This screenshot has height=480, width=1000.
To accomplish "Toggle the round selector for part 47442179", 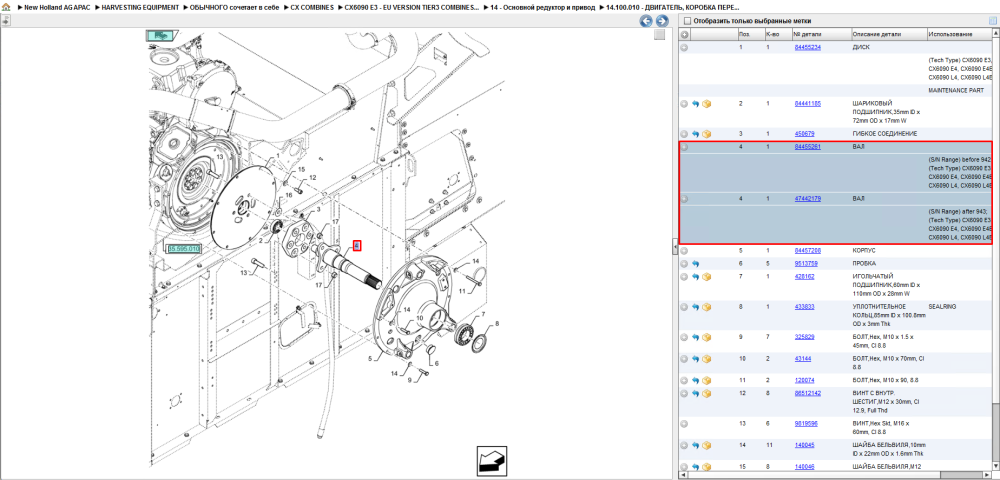I will (x=684, y=199).
